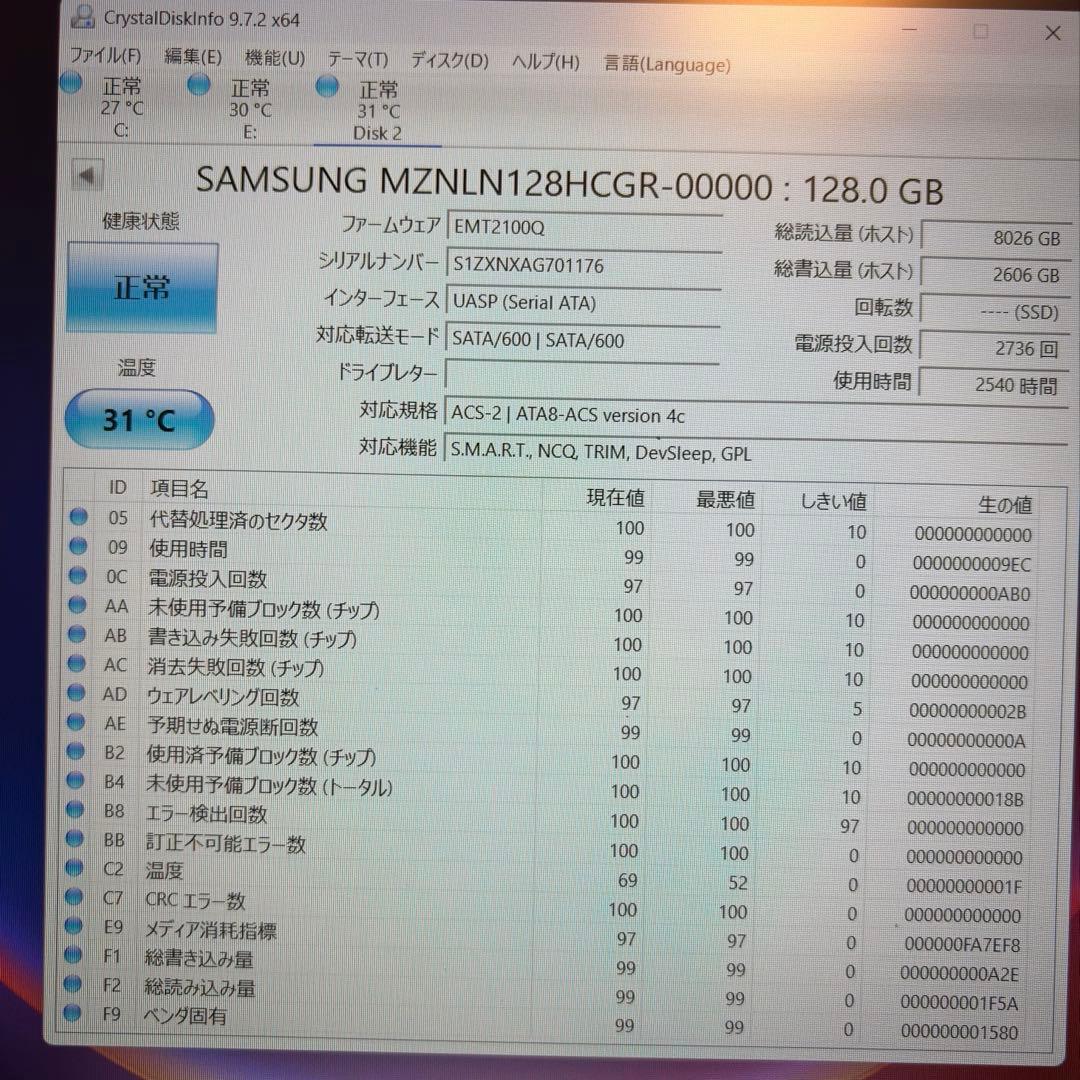
Task: Click the status dot for attribute AE
Action: click(x=76, y=722)
